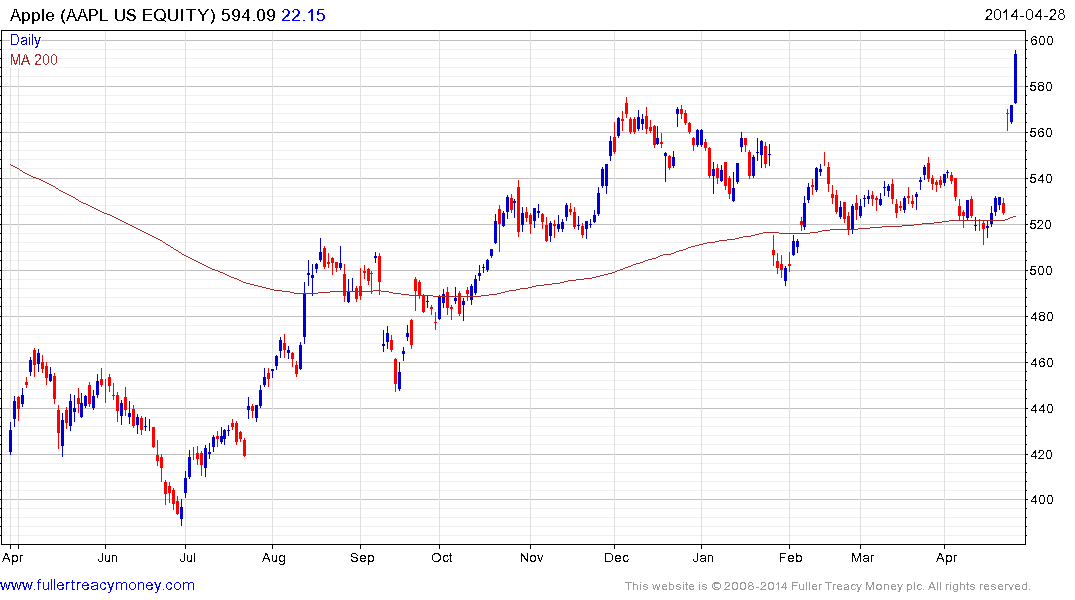
Task: Click the 560 price axis label
Action: pyautogui.click(x=1041, y=132)
